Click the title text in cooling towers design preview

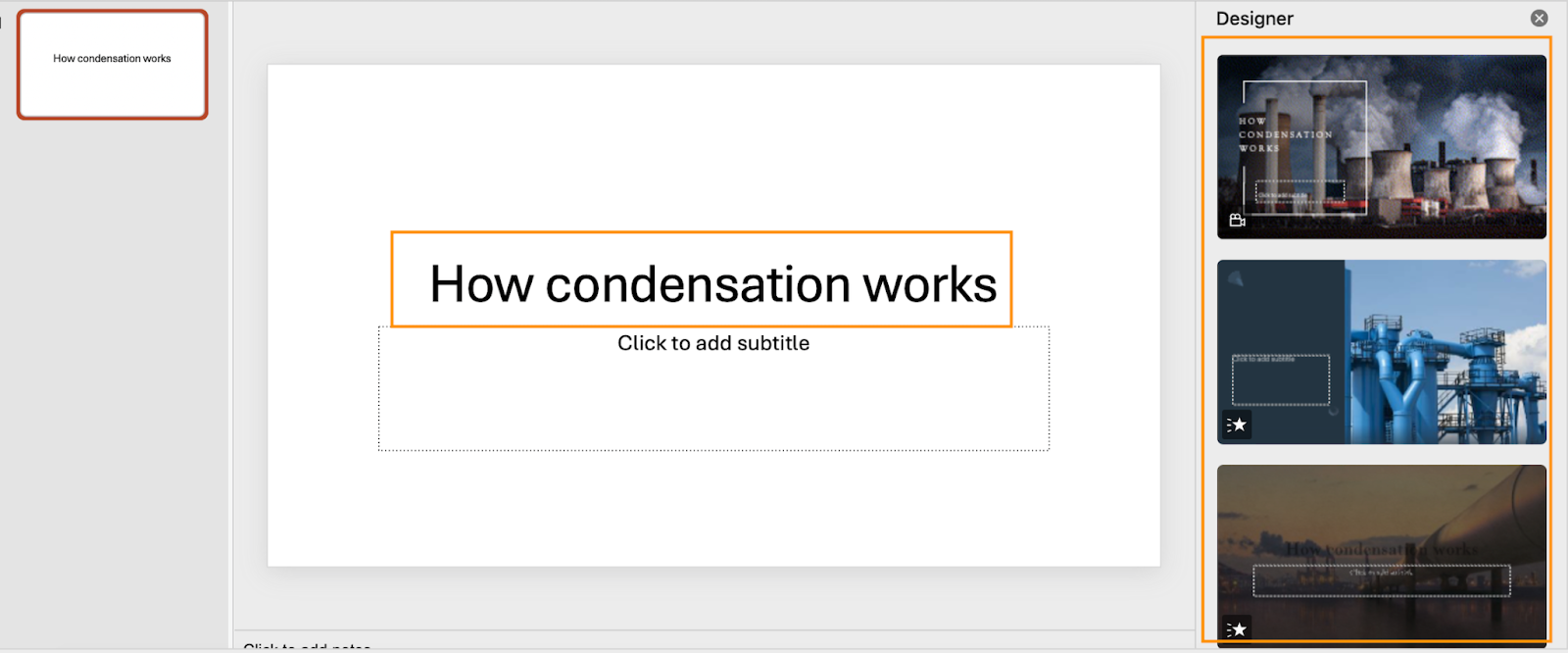[1284, 134]
